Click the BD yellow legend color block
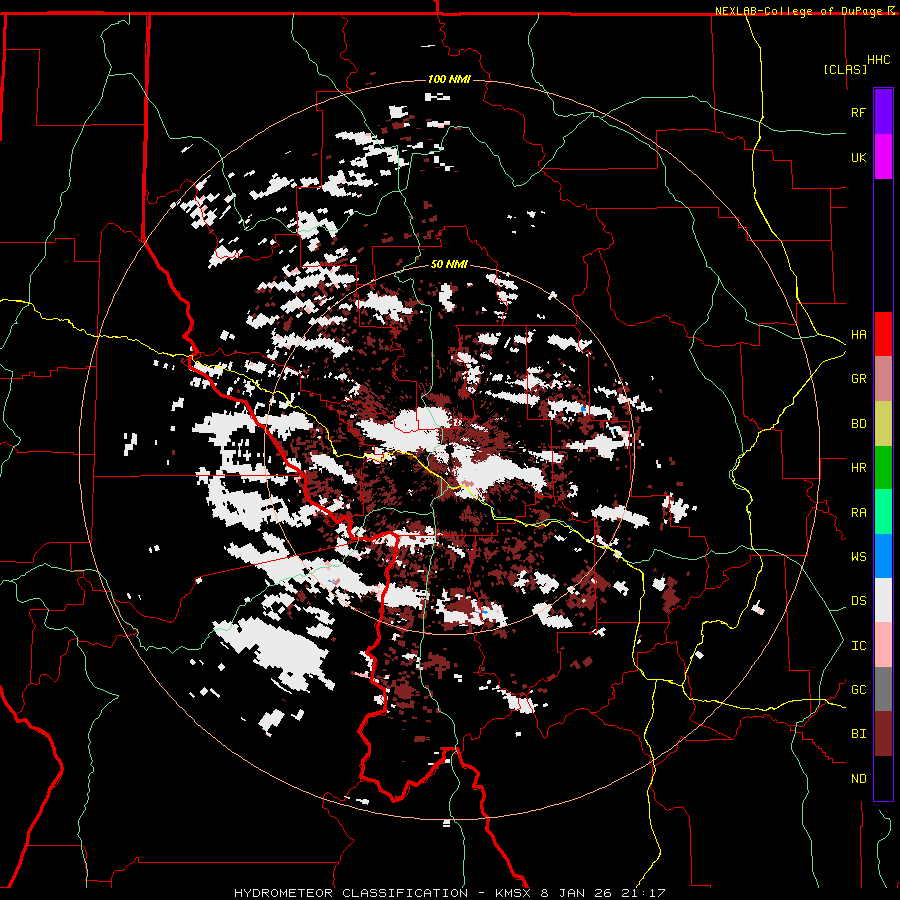This screenshot has width=900, height=900. [883, 424]
